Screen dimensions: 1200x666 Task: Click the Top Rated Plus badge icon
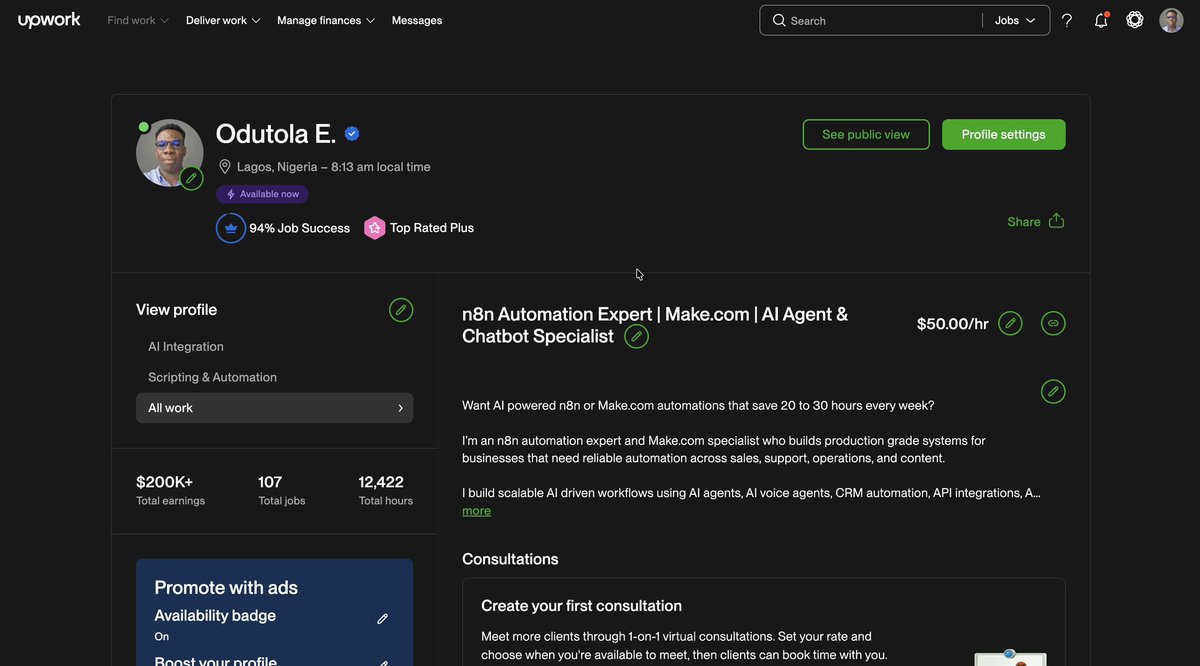(375, 228)
